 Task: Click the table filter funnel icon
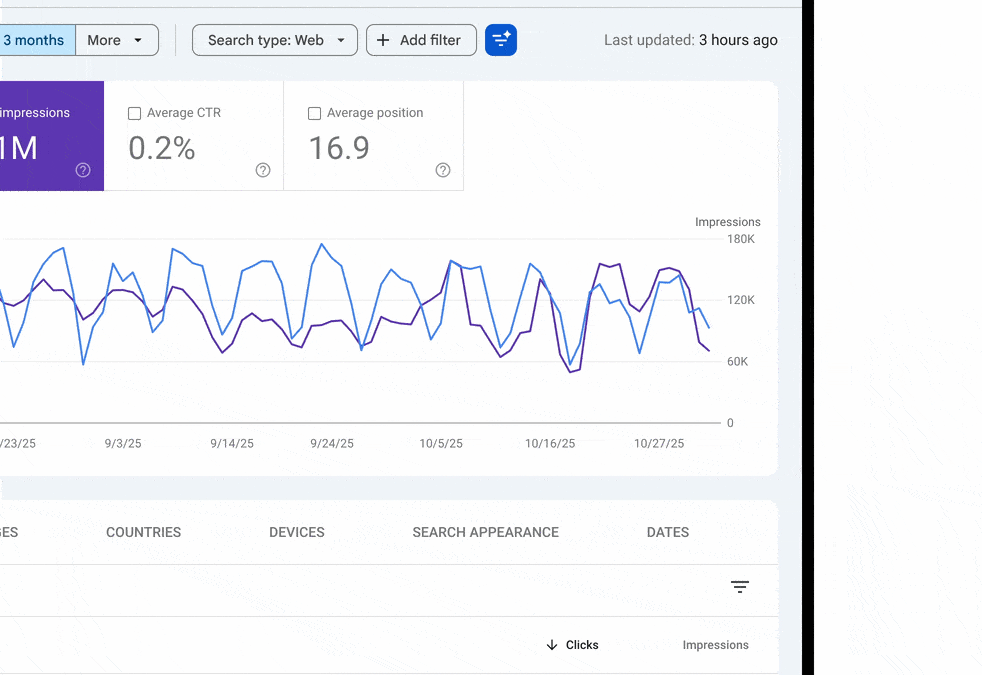pos(740,587)
